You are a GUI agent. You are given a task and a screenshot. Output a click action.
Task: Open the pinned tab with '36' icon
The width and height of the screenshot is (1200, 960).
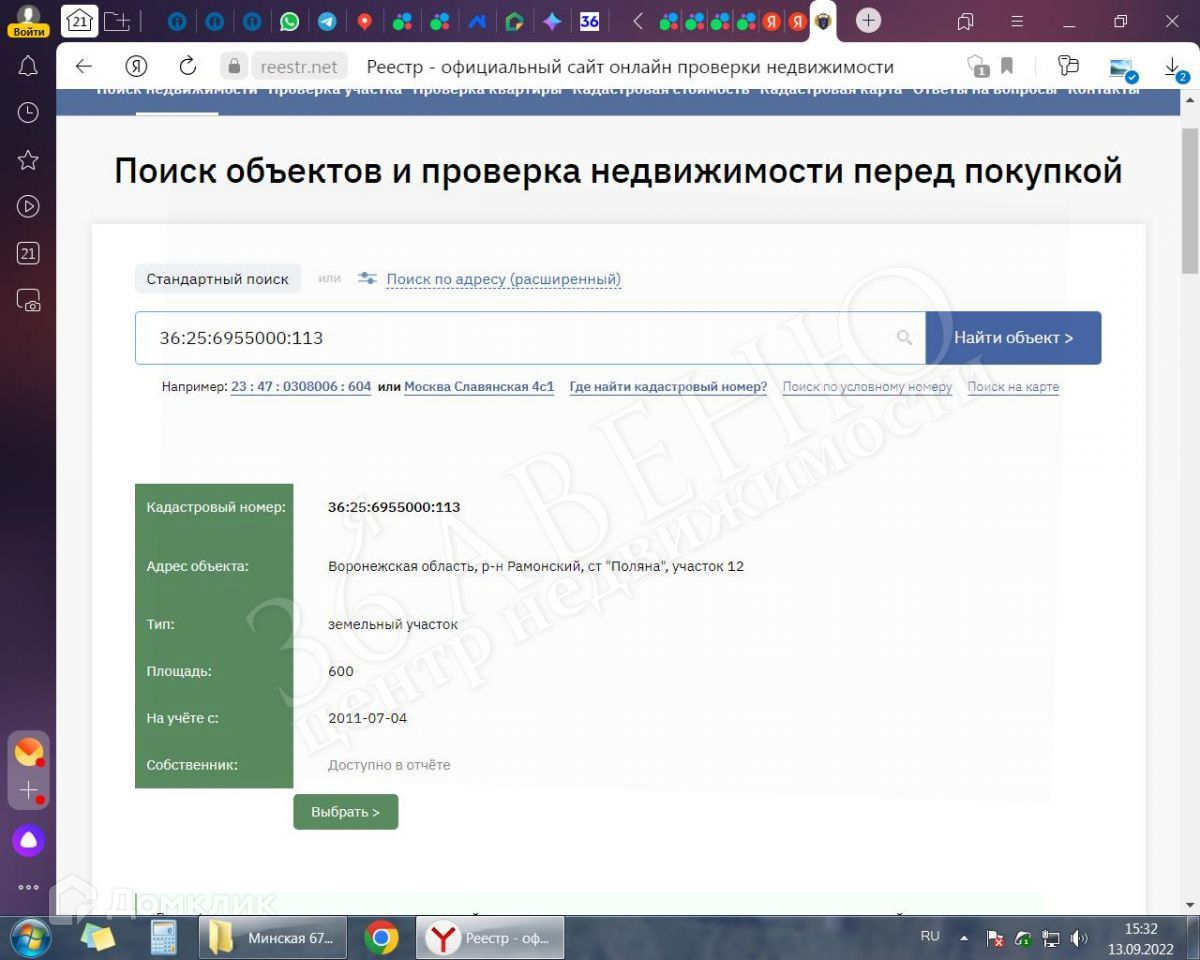click(x=590, y=21)
